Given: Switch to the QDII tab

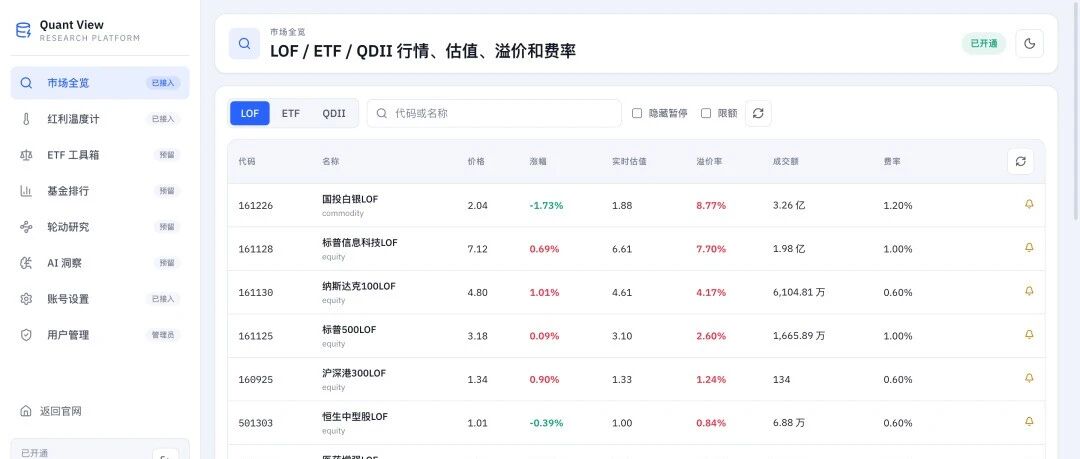Looking at the screenshot, I should pyautogui.click(x=334, y=113).
